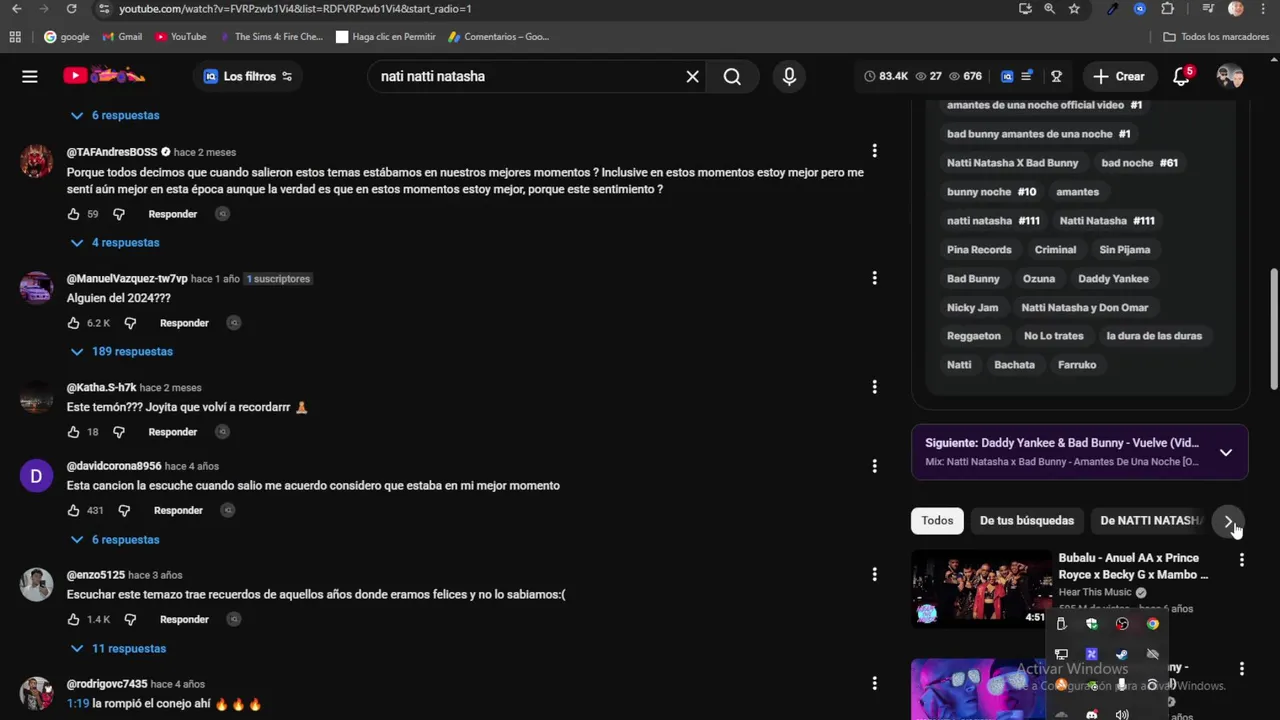The image size is (1280, 720).
Task: Dislike the @enzo5125 comment
Action: tap(130, 619)
